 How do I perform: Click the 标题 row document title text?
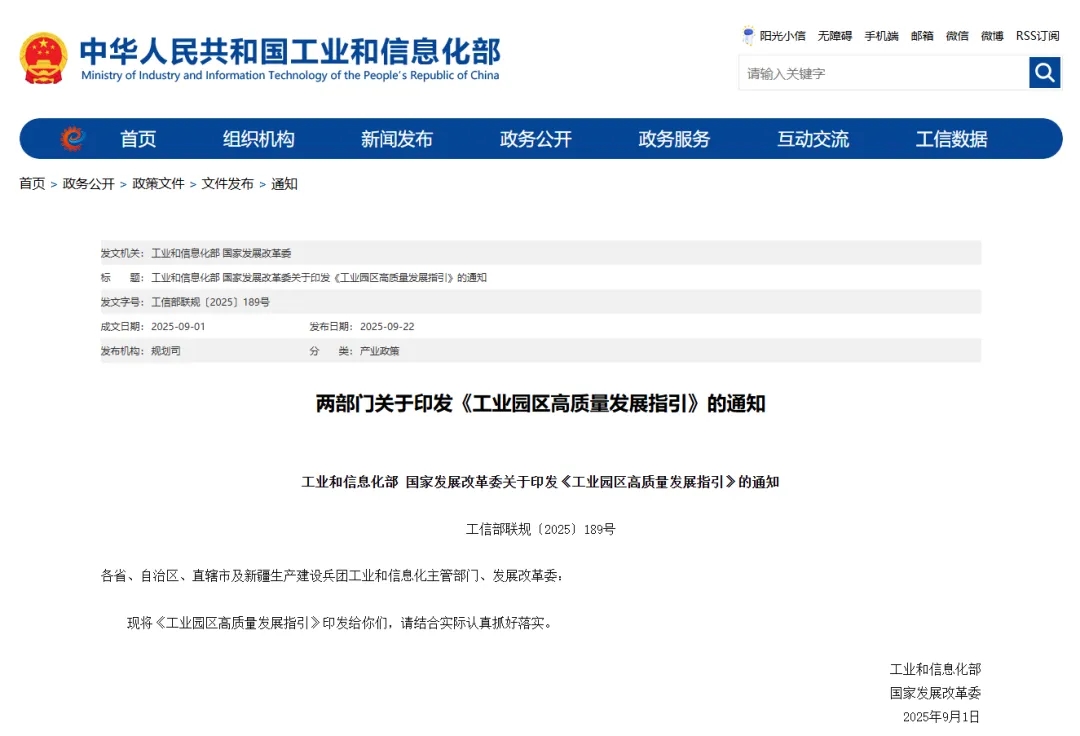[319, 277]
